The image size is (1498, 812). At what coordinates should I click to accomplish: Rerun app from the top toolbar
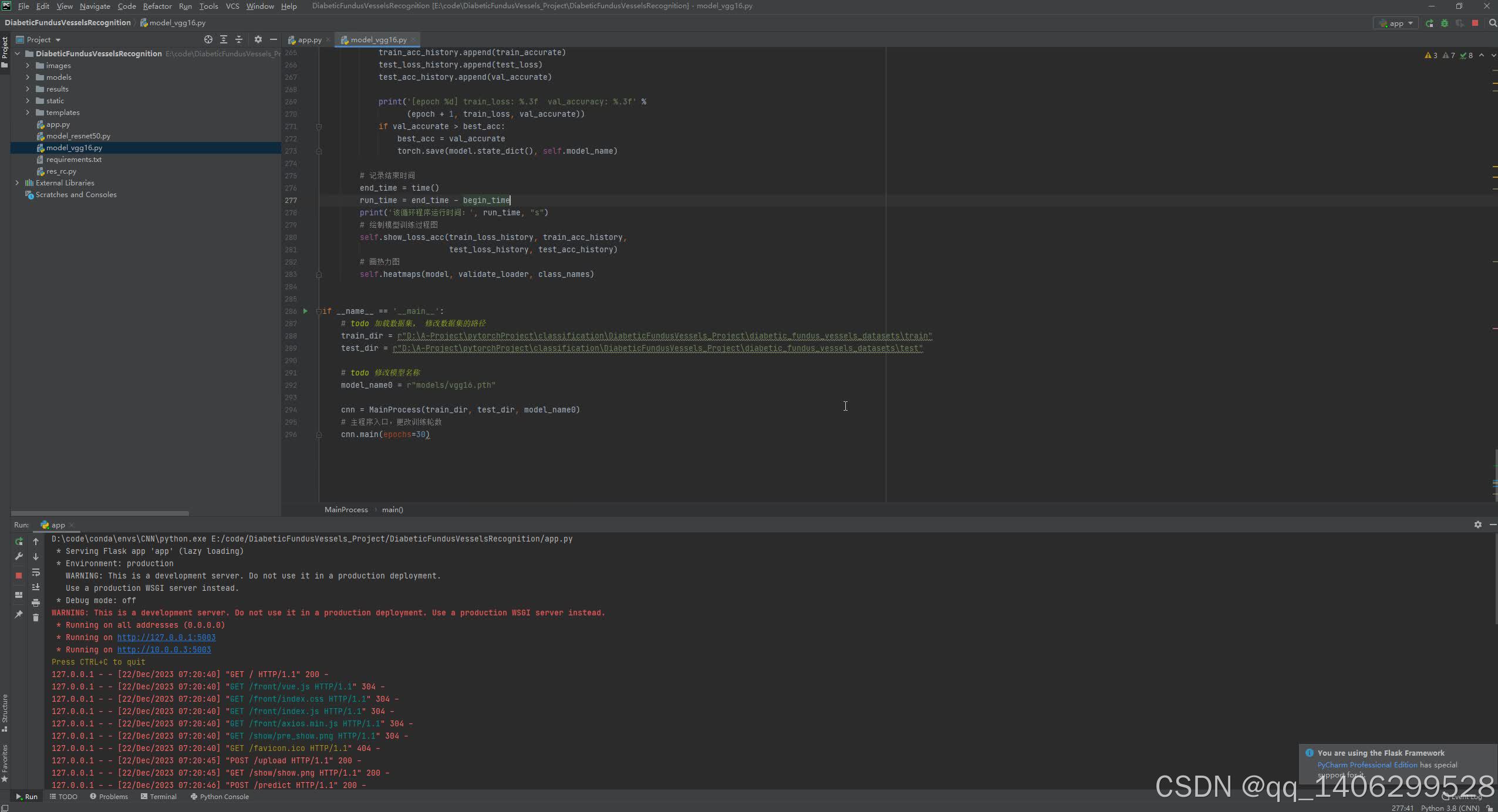click(x=1429, y=23)
